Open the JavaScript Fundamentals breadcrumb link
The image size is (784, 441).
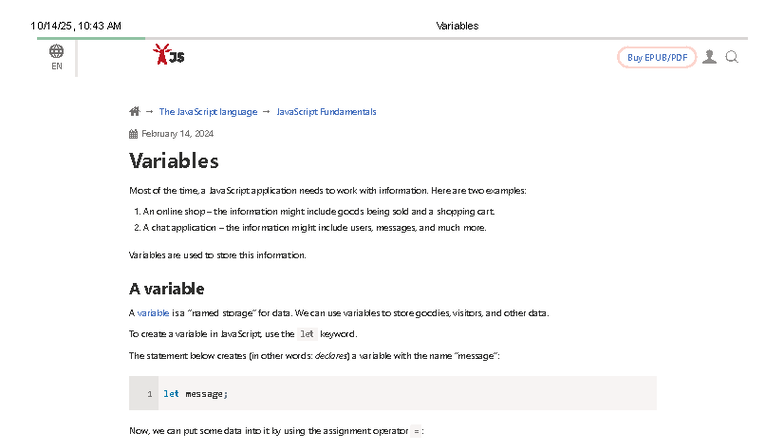(326, 112)
